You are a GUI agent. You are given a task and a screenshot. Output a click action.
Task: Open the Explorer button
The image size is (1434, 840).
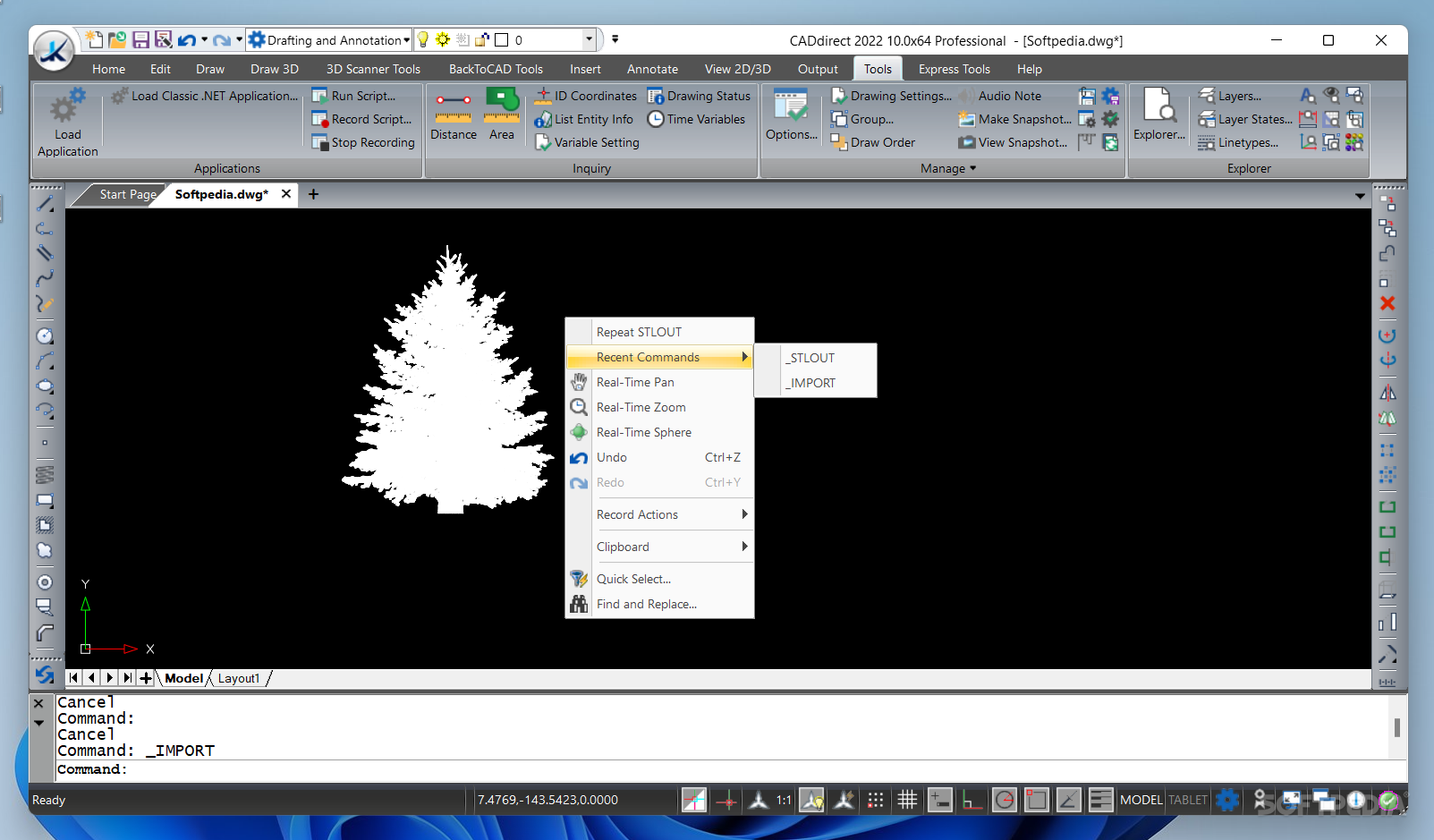coord(1159,115)
